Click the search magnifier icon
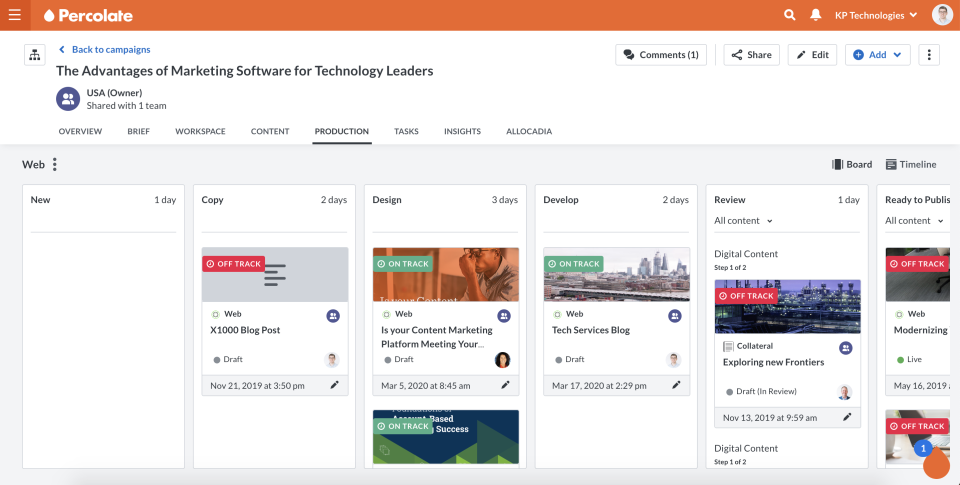This screenshot has height=485, width=960. click(x=790, y=15)
